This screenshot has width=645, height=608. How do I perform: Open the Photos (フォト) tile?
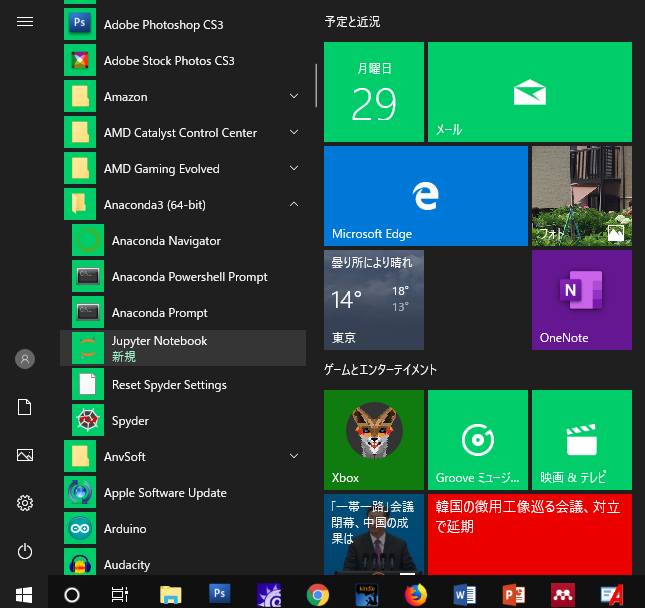(582, 196)
